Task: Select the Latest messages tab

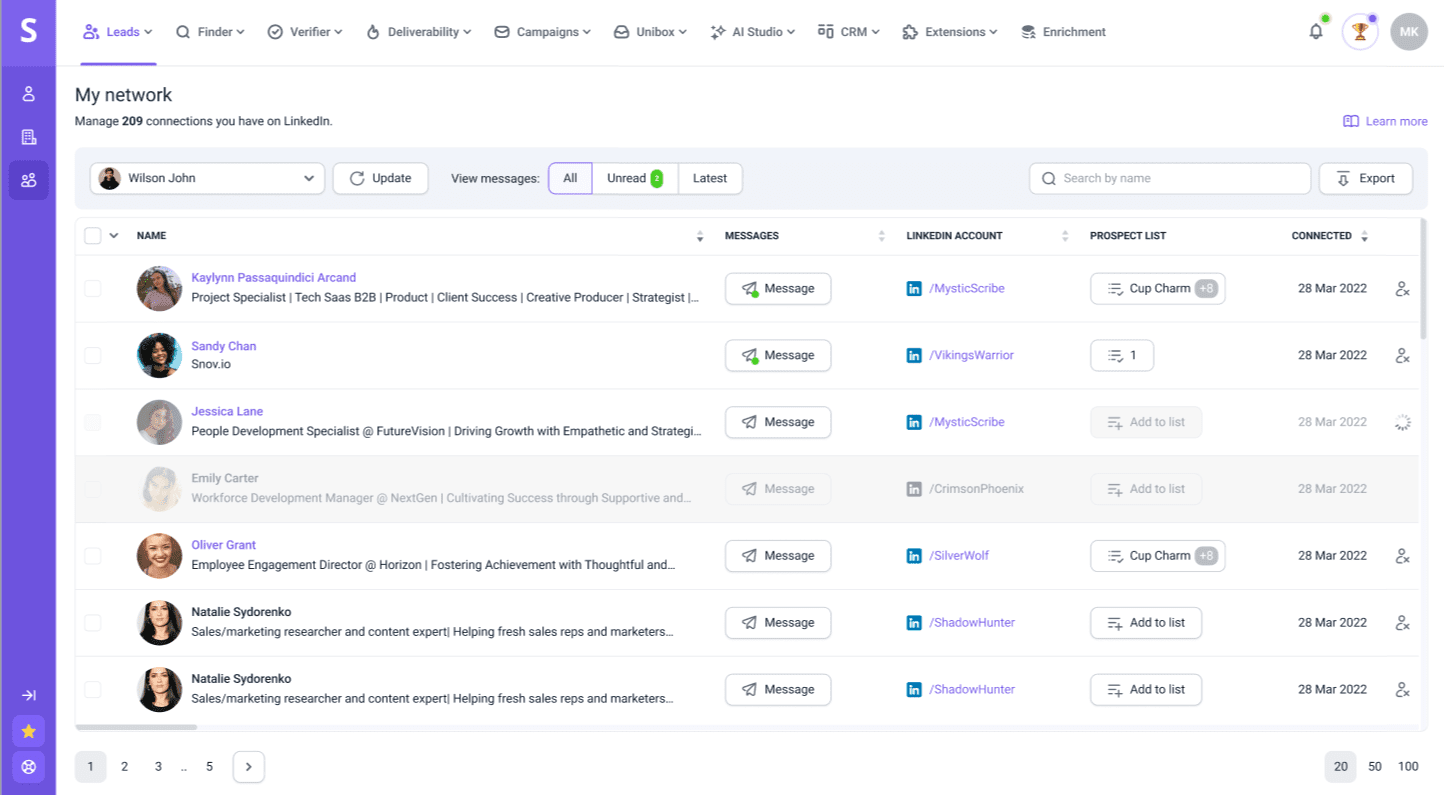Action: point(710,179)
